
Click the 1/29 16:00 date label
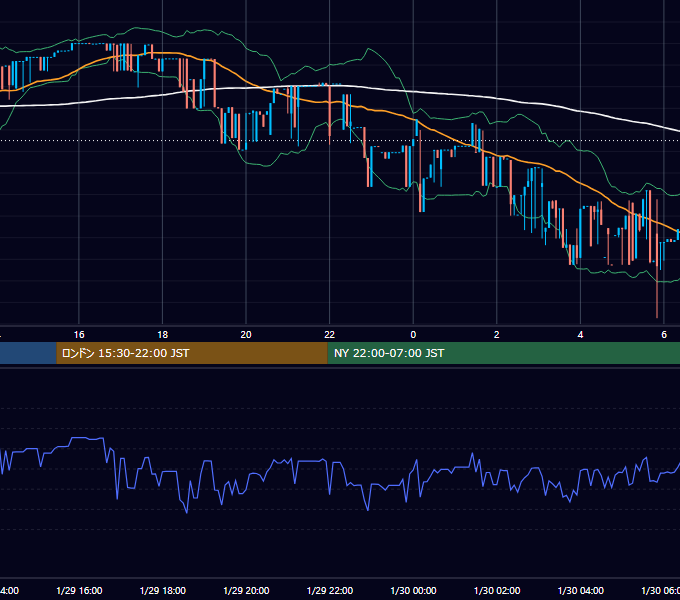point(79,590)
